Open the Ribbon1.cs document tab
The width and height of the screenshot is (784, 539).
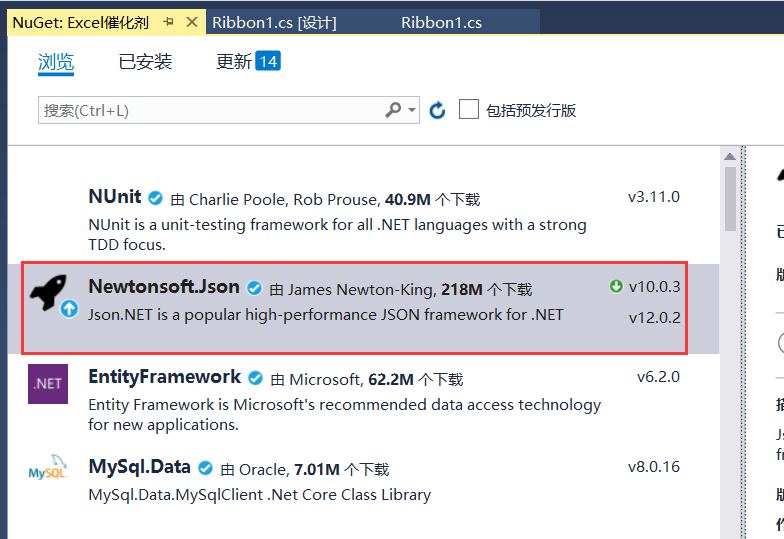441,22
